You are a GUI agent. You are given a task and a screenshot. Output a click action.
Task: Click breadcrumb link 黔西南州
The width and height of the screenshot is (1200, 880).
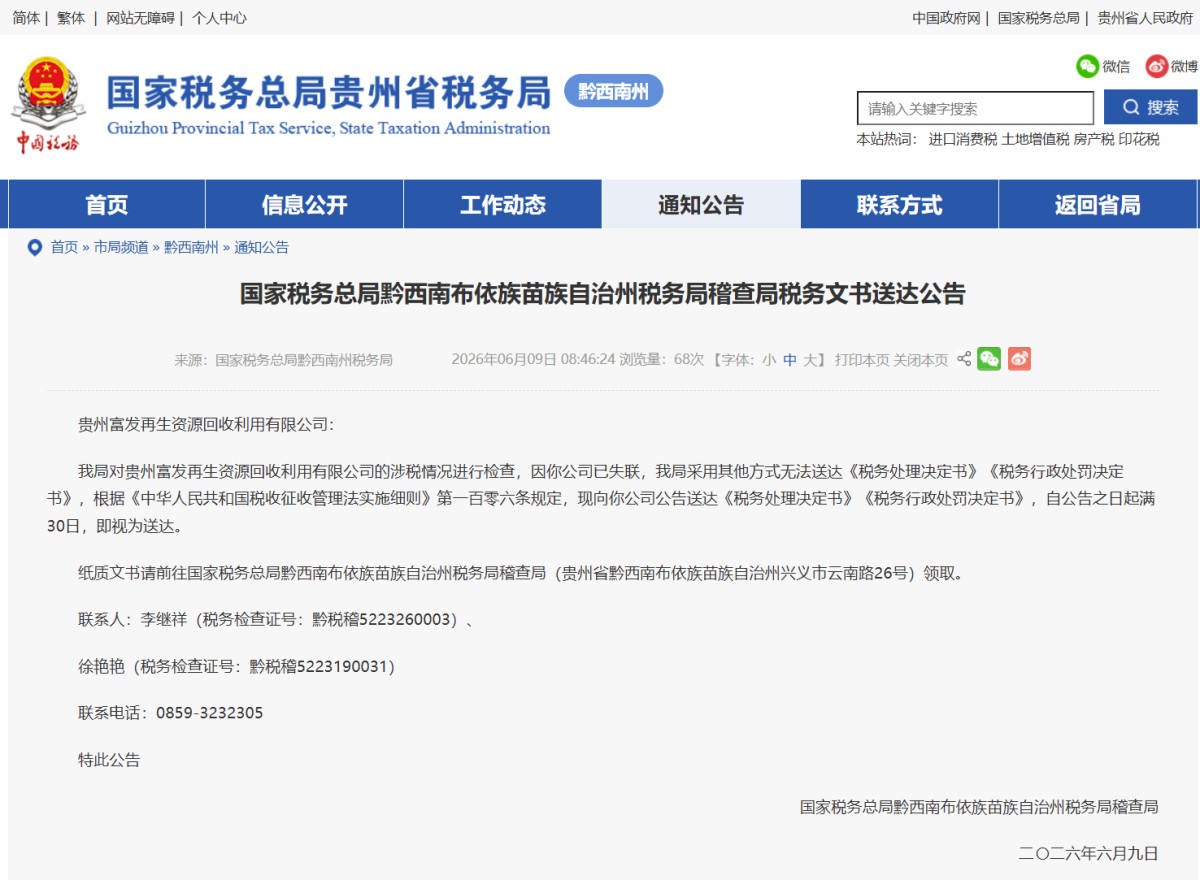(x=191, y=247)
